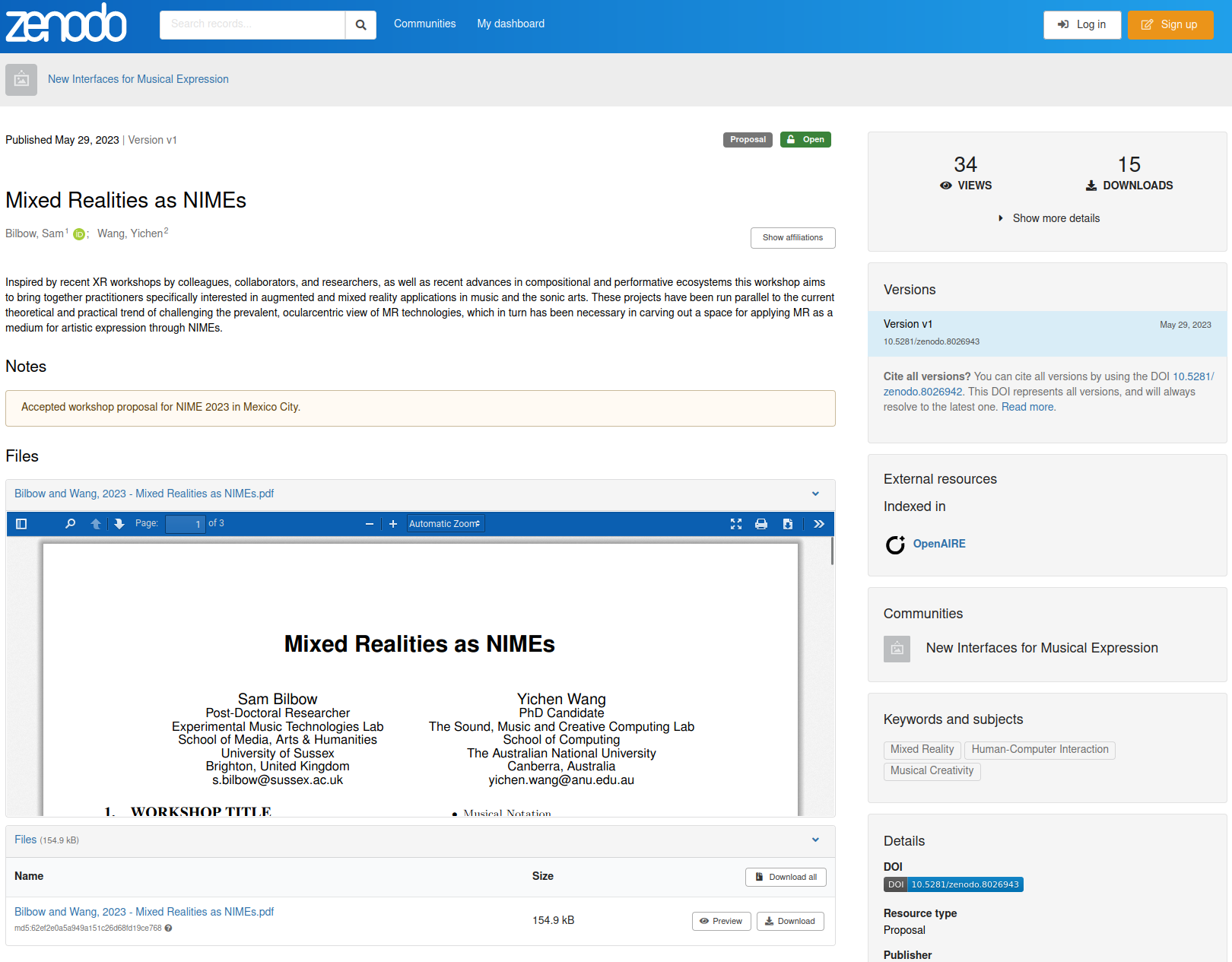Open find in PDF document

tap(71, 524)
